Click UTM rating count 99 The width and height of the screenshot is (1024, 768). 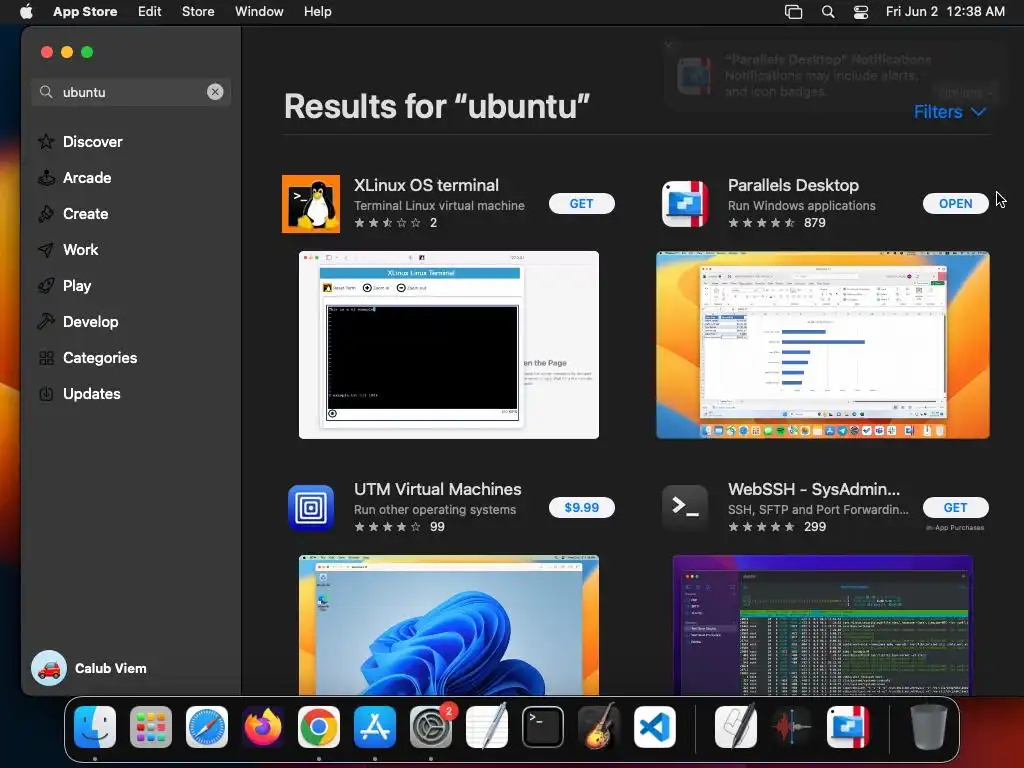pos(438,526)
